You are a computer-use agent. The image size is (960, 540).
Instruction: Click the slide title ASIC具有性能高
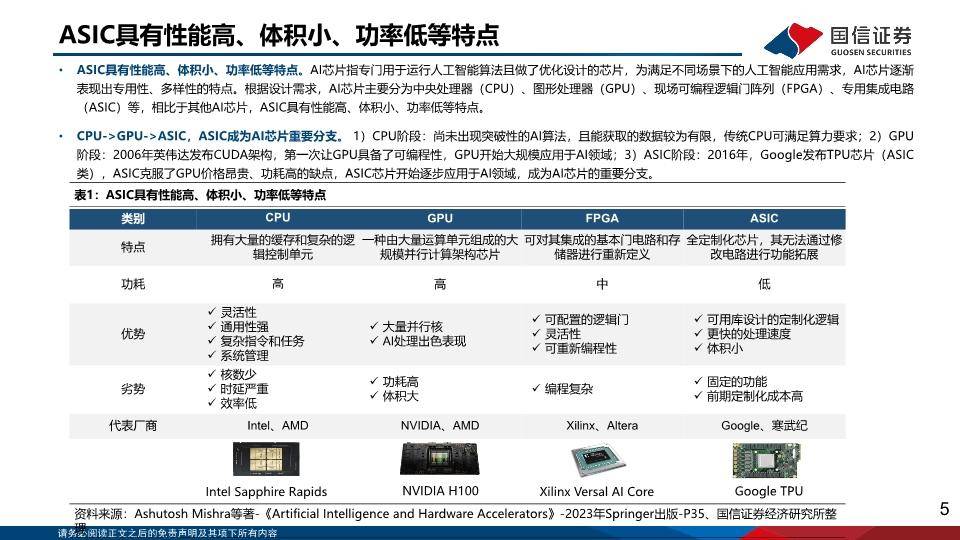click(279, 36)
